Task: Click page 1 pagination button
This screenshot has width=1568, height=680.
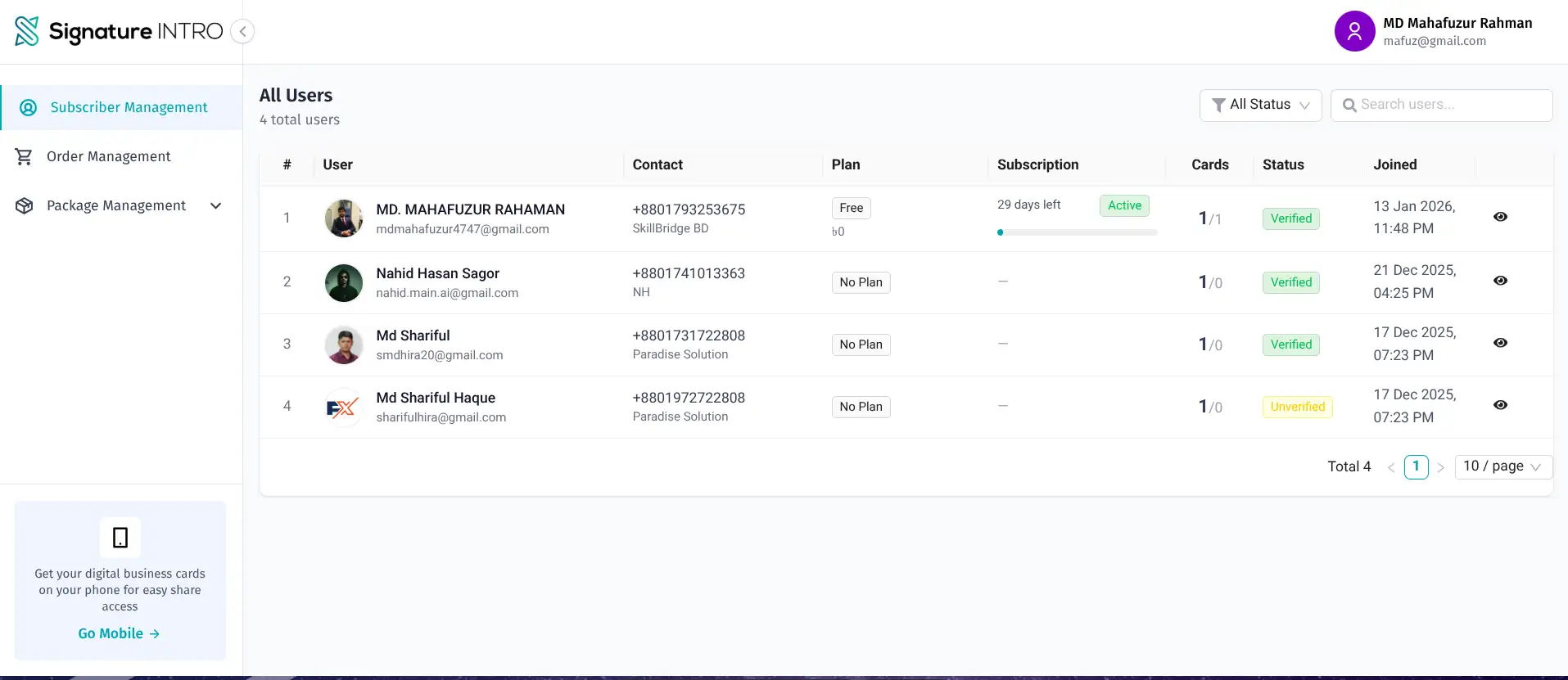Action: (1416, 466)
